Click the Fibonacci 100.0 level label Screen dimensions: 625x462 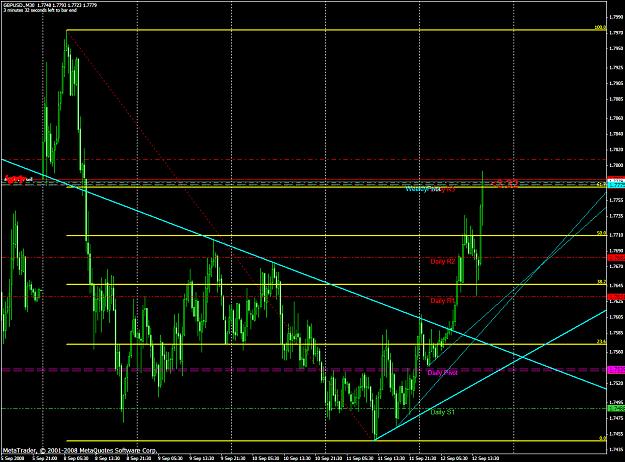[600, 28]
